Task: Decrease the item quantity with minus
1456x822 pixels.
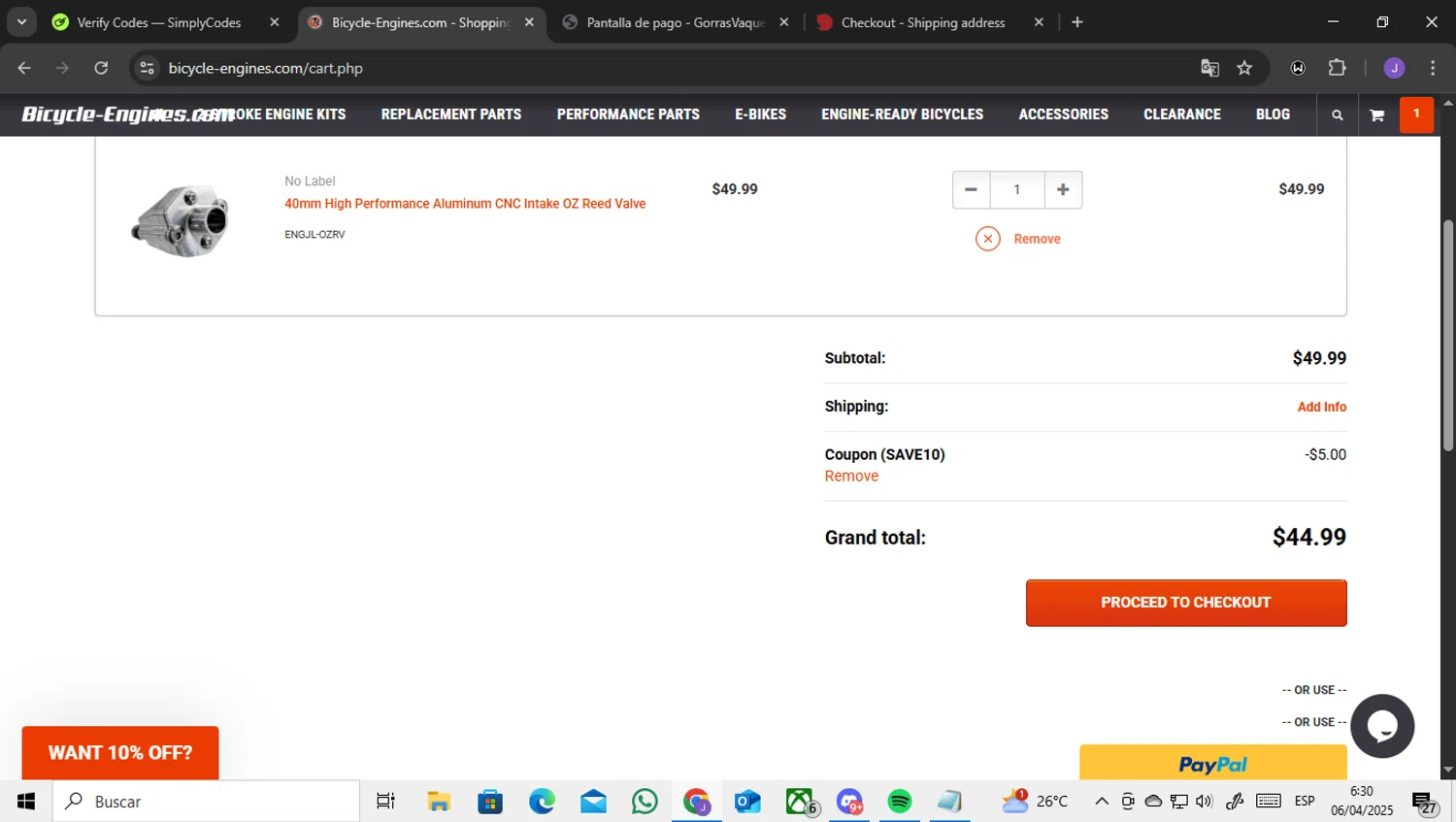Action: pos(971,189)
